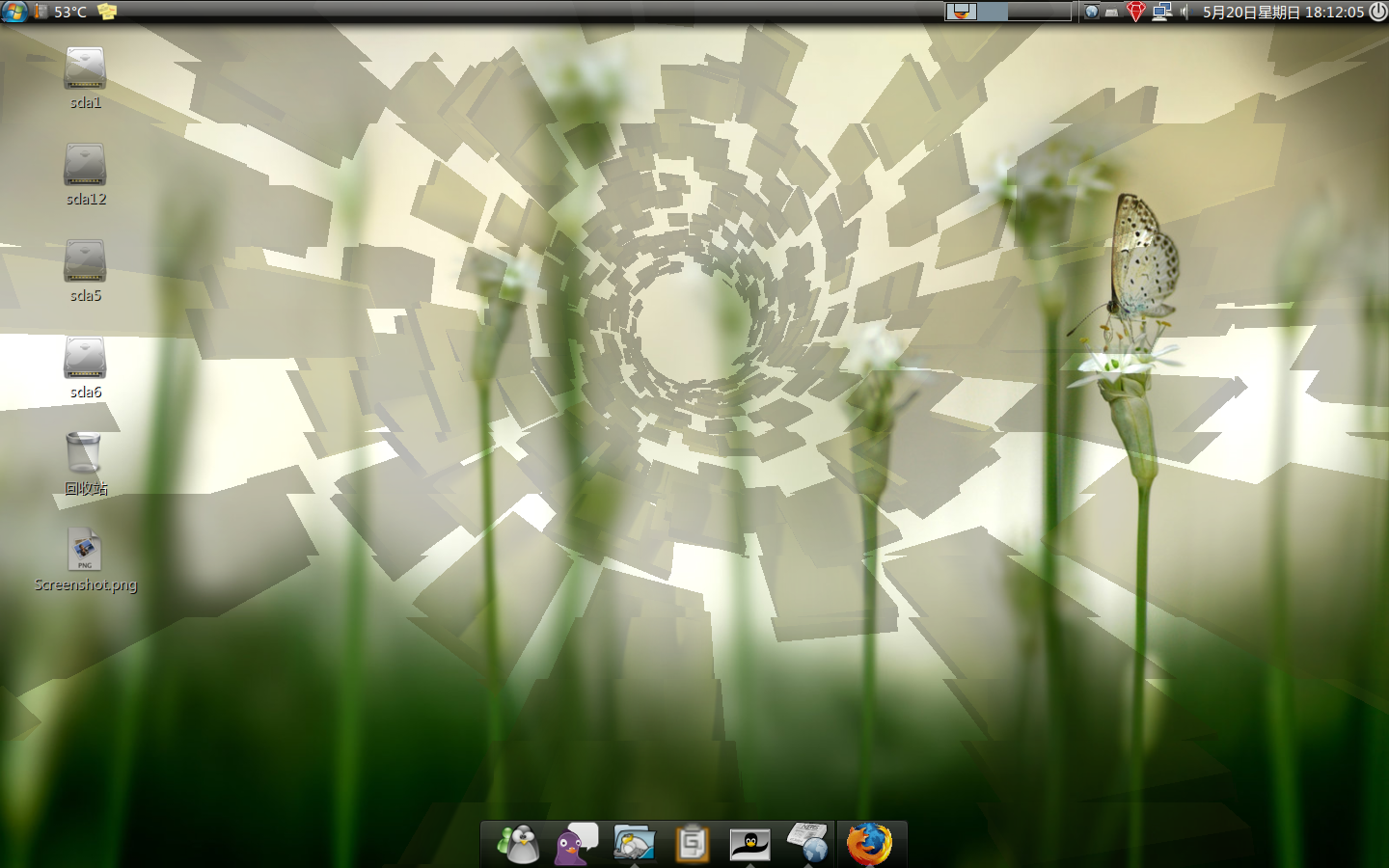This screenshot has width=1389, height=868.
Task: Launch Firefox from the dock
Action: tap(869, 845)
